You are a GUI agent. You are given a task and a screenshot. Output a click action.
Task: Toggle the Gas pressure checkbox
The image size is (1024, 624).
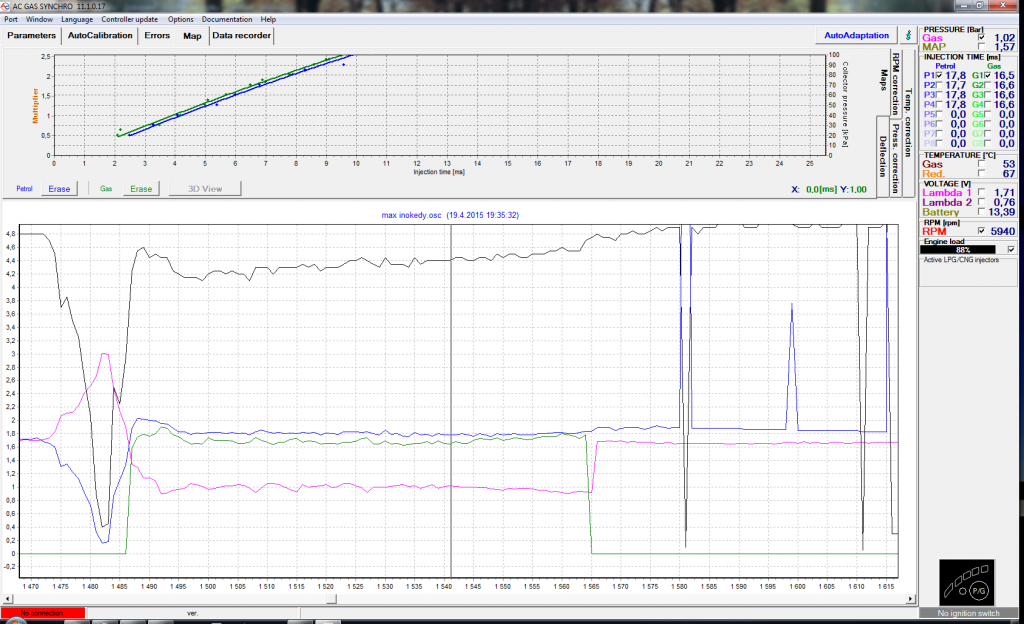pos(981,37)
